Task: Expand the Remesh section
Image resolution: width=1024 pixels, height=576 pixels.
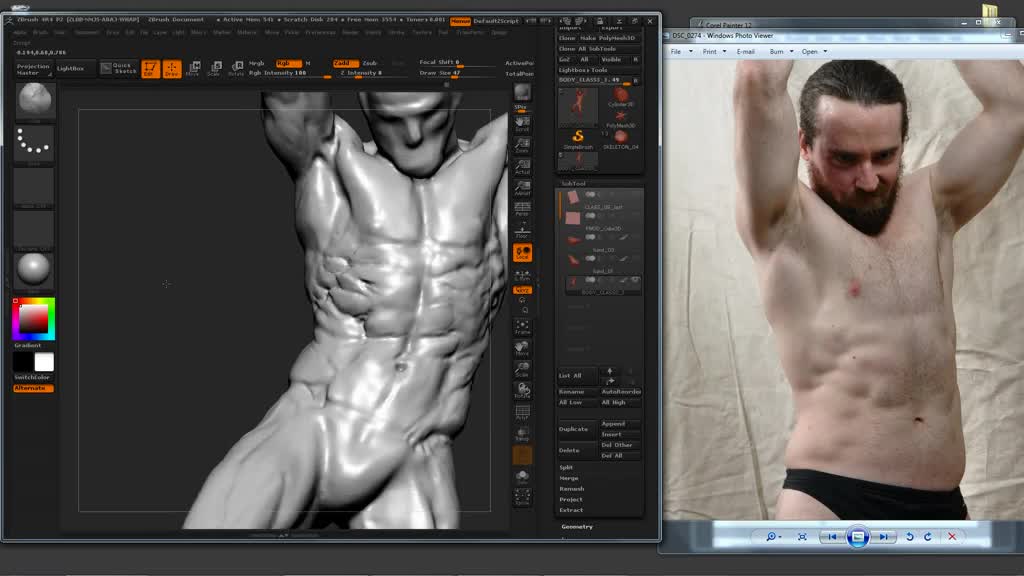Action: click(x=571, y=488)
